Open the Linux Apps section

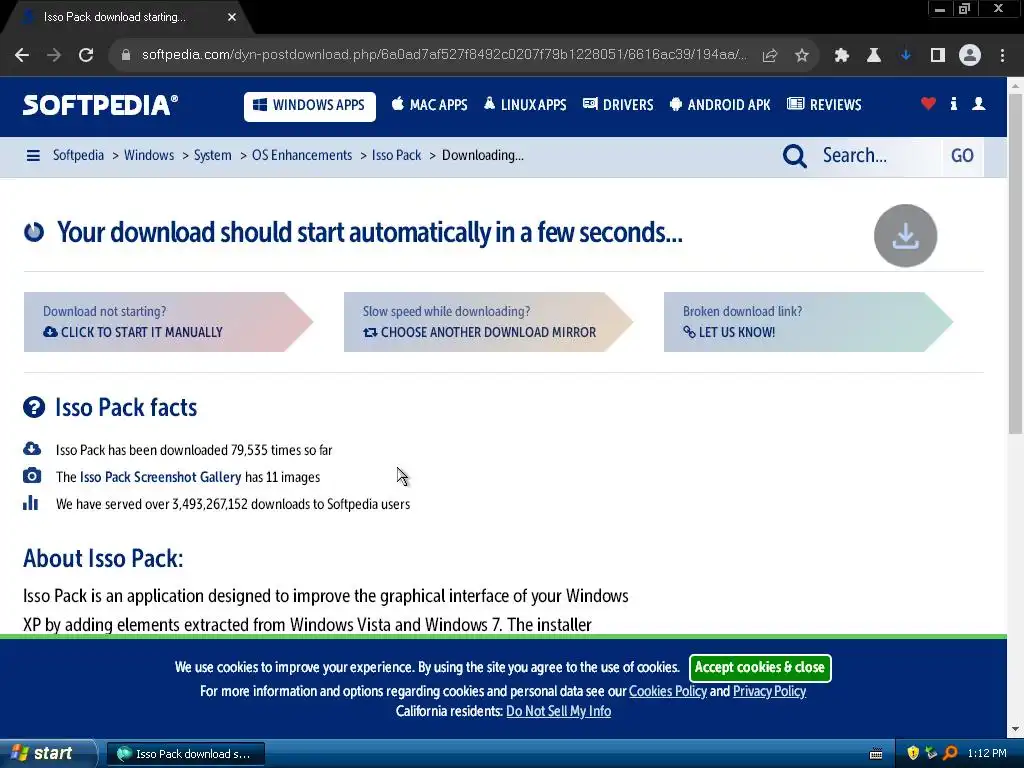point(525,105)
